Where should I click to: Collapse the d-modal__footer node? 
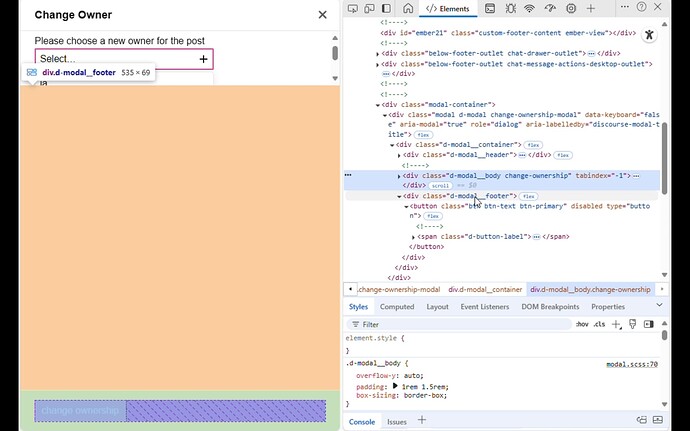[x=399, y=197]
